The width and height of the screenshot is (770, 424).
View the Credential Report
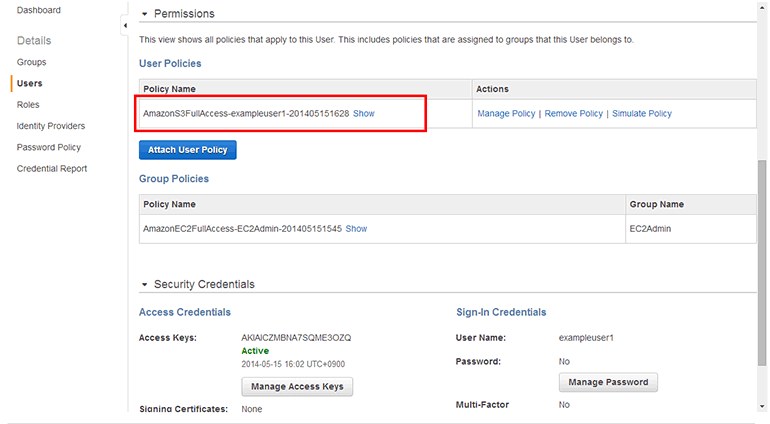coord(51,168)
